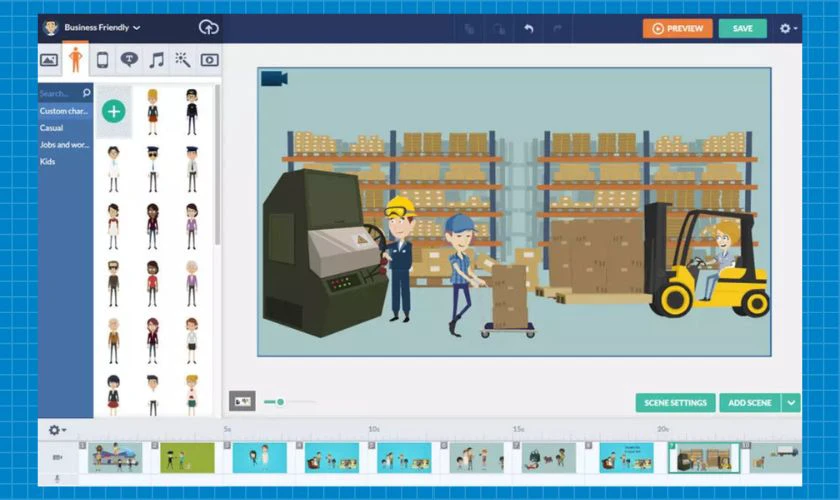The height and width of the screenshot is (500, 840).
Task: Add a new custom character with plus button
Action: (114, 111)
